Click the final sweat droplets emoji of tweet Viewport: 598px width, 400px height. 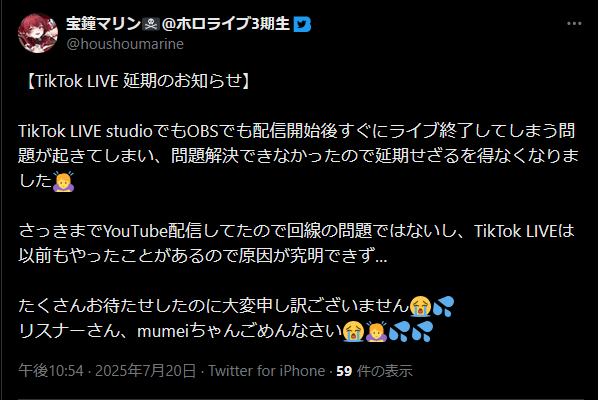tap(422, 331)
